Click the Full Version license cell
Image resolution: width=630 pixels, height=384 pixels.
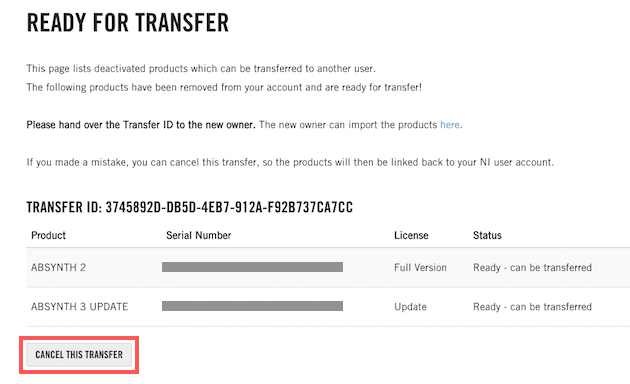[x=420, y=268]
